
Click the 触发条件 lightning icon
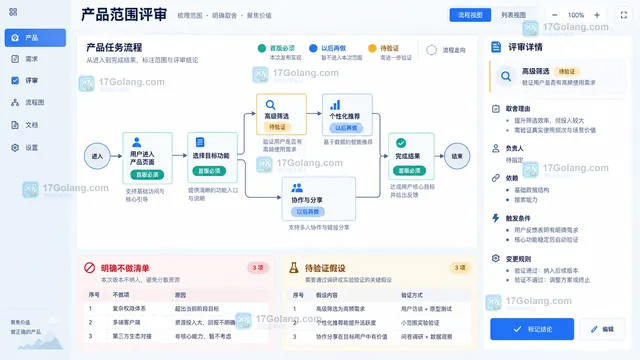(x=496, y=218)
